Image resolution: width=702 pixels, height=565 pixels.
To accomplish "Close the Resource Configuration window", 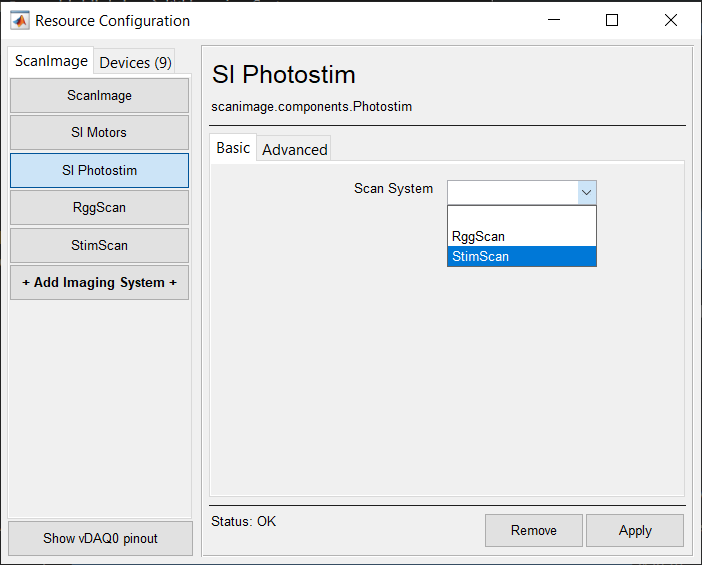I will (671, 20).
